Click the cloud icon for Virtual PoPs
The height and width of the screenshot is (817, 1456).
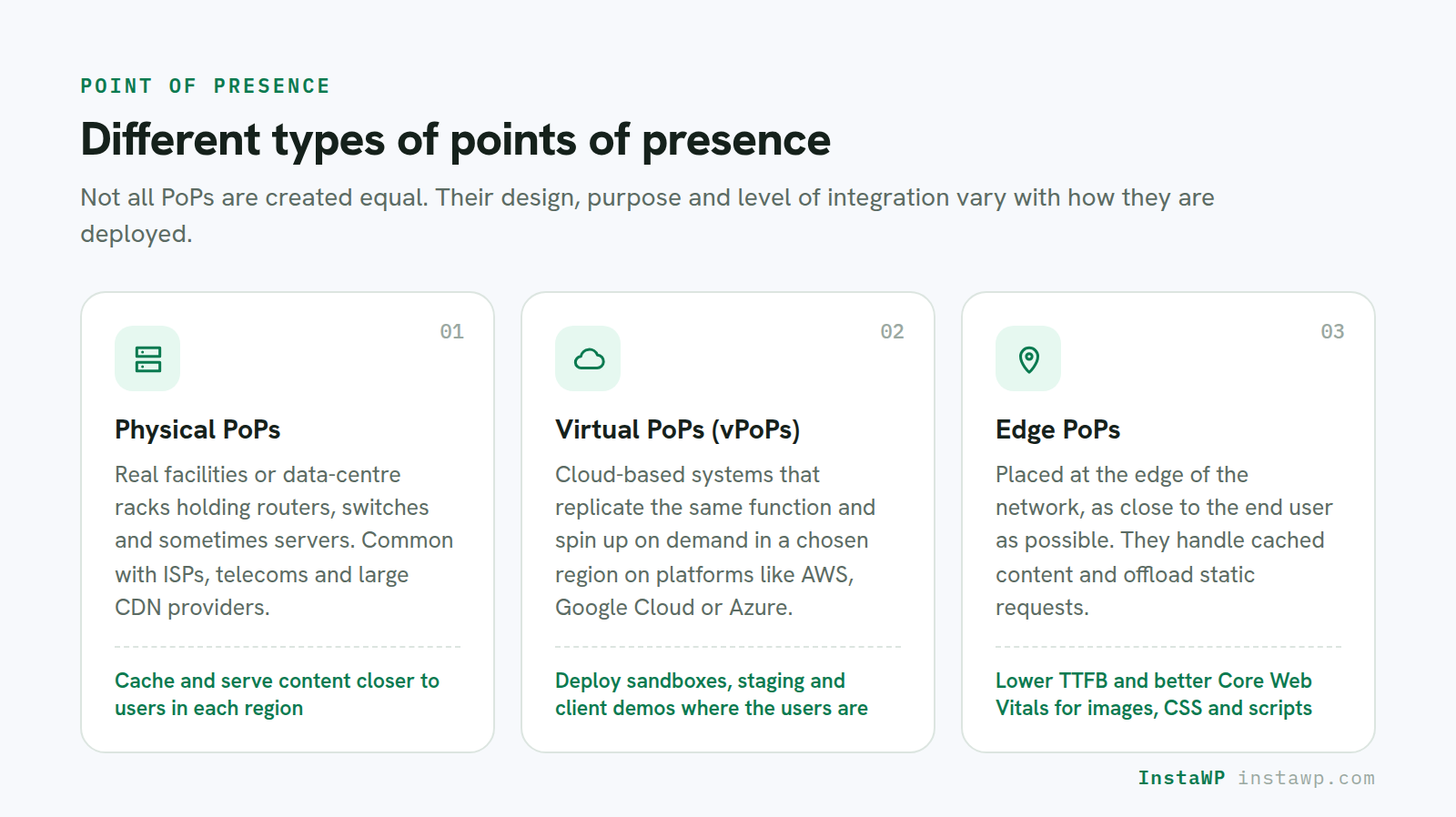(588, 359)
